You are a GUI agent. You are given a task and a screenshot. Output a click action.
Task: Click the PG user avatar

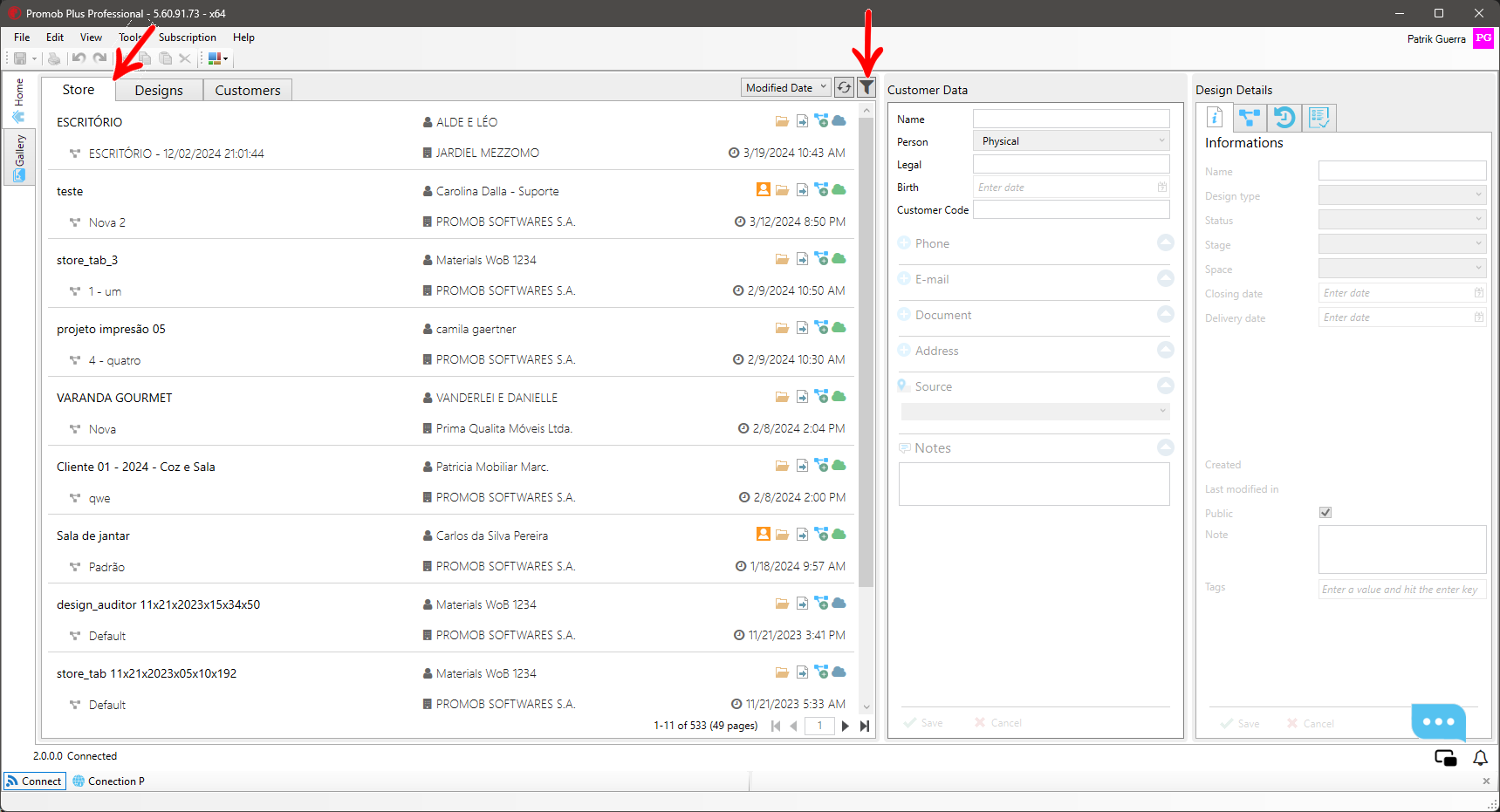pyautogui.click(x=1483, y=38)
